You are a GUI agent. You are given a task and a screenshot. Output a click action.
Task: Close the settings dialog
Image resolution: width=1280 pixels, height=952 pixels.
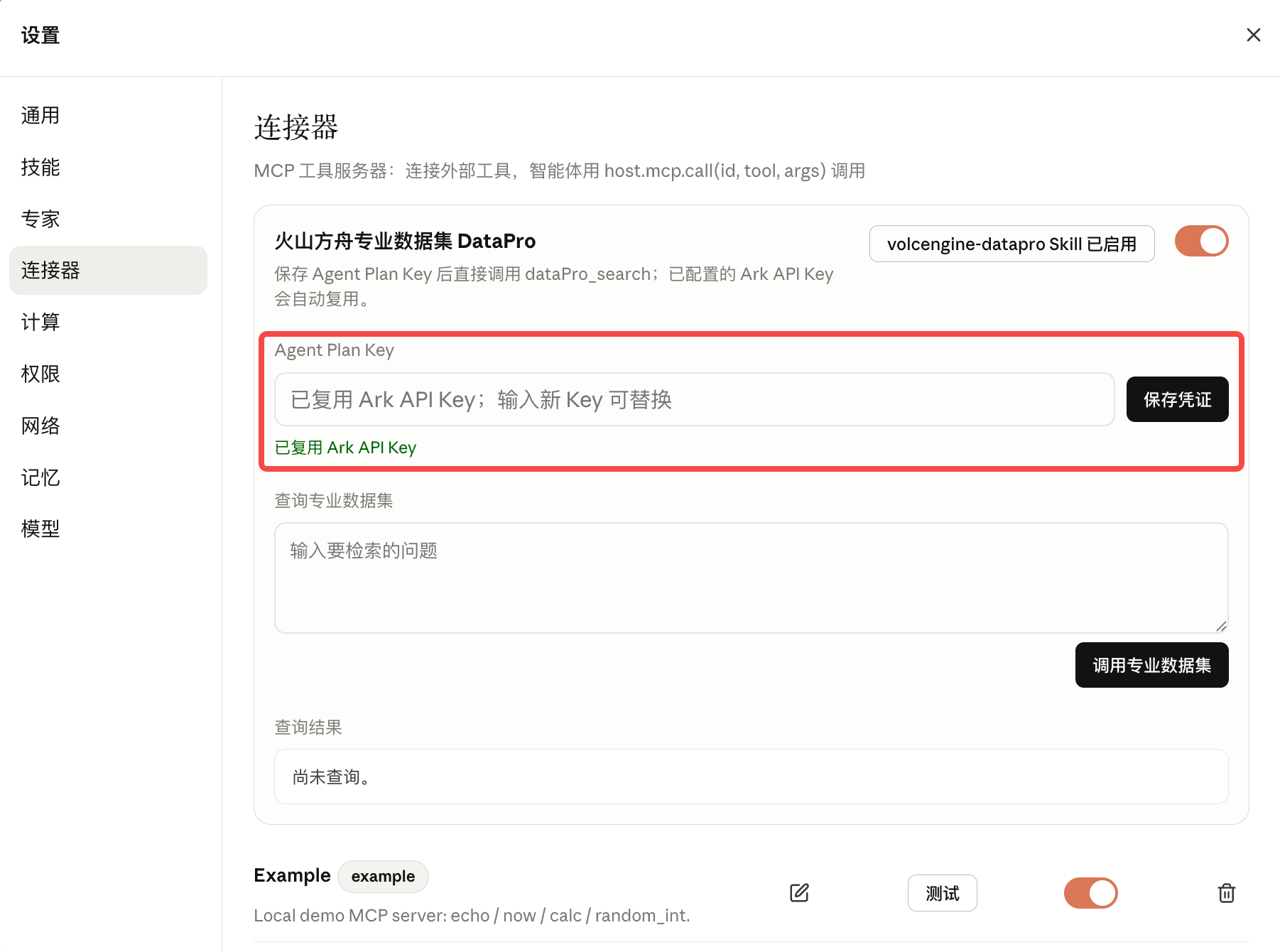pos(1254,35)
